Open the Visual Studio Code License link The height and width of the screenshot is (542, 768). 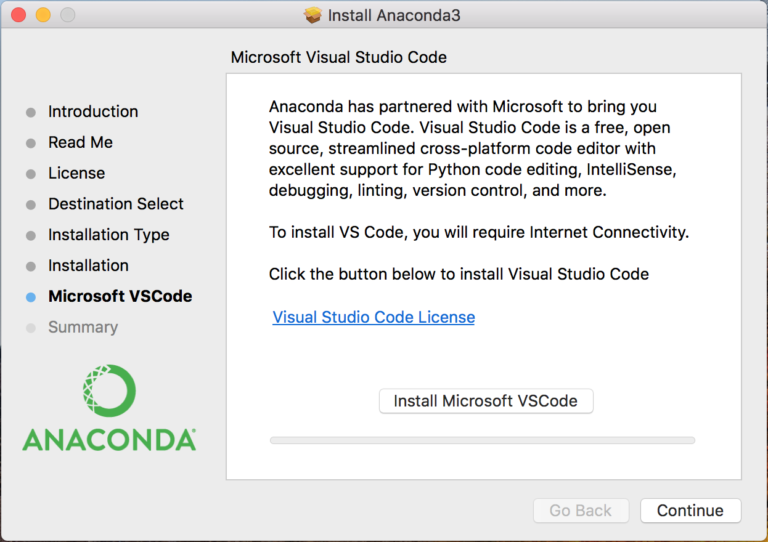coord(373,317)
